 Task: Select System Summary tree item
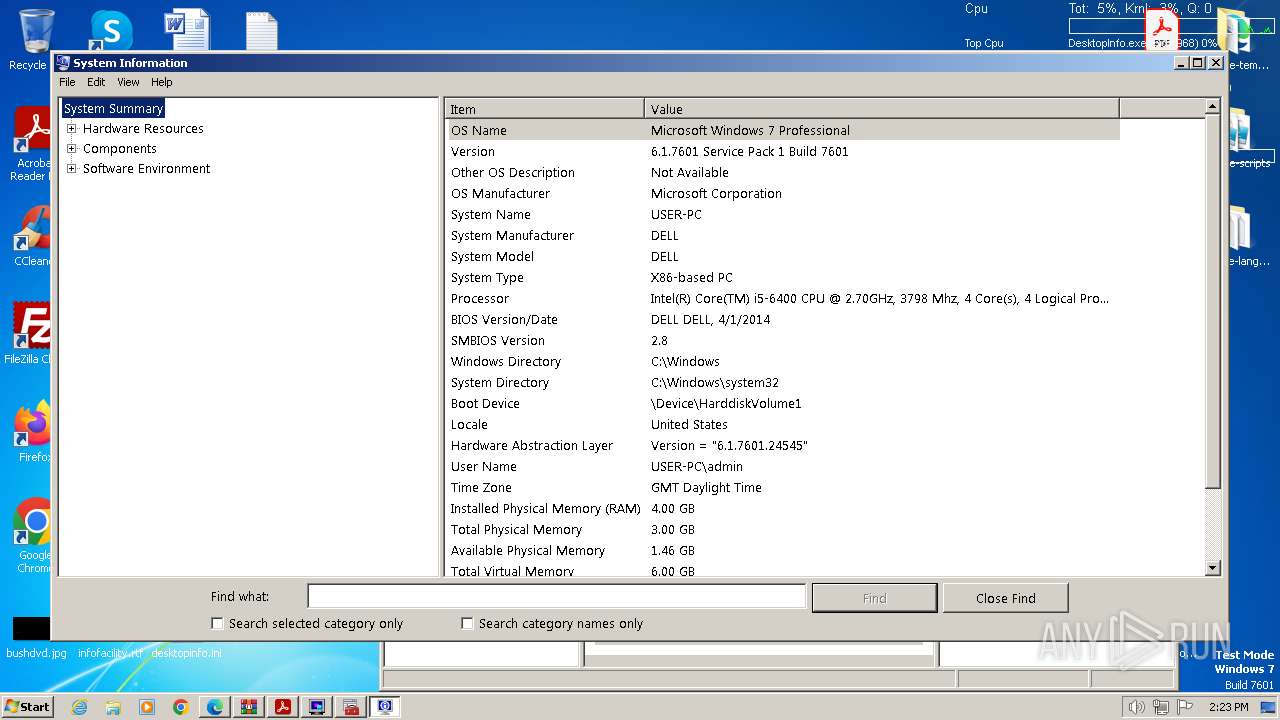(113, 109)
